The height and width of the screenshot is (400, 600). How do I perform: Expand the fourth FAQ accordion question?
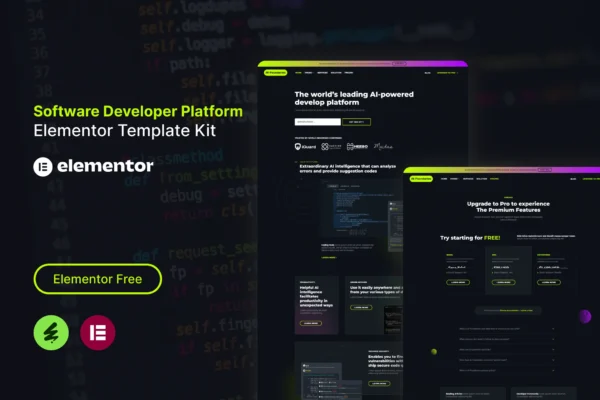[507, 360]
